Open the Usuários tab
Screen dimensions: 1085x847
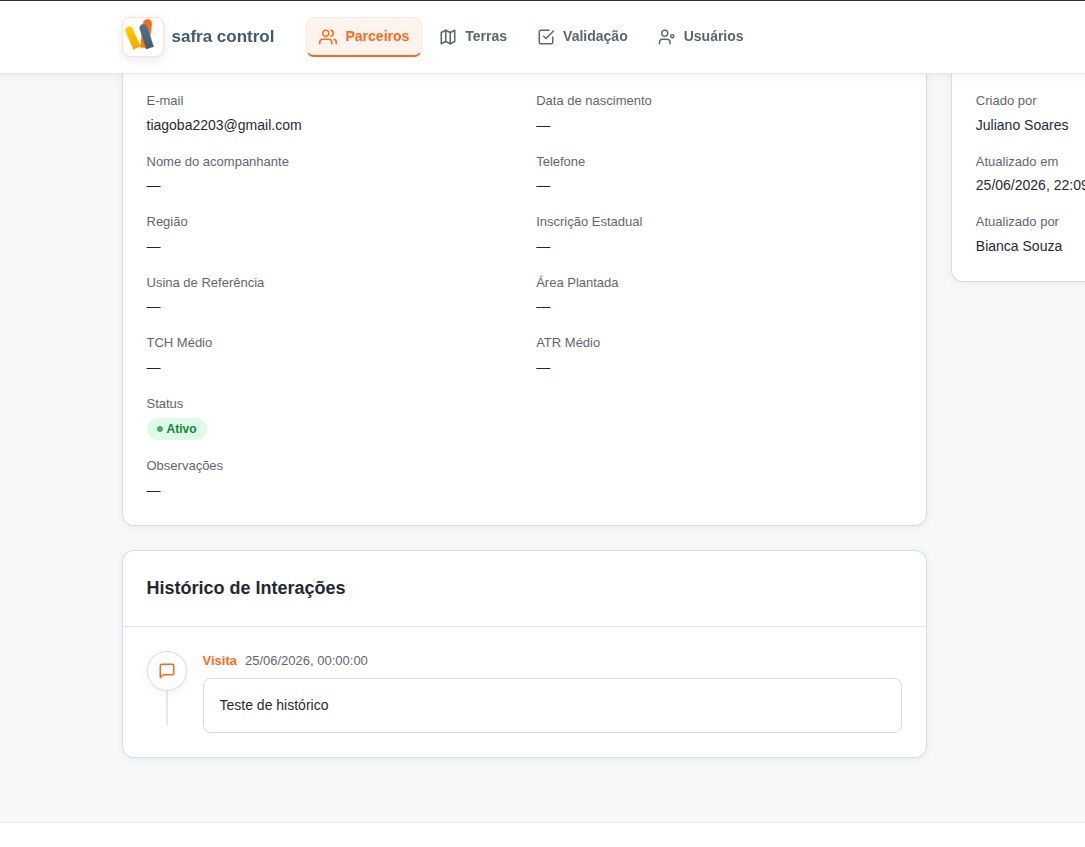click(700, 37)
